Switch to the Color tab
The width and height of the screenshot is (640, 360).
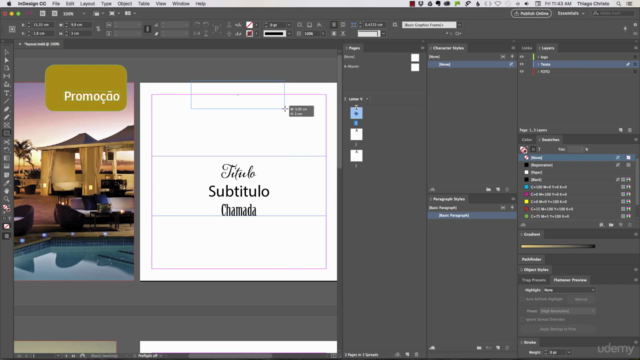pos(527,140)
